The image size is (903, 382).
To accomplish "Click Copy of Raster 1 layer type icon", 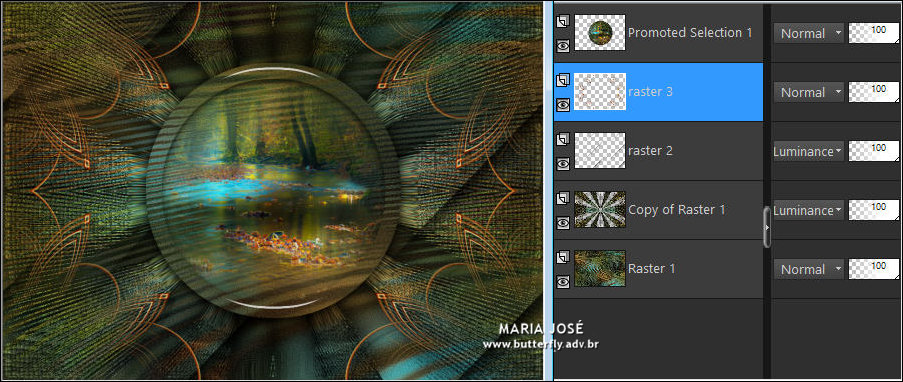I will click(x=563, y=198).
